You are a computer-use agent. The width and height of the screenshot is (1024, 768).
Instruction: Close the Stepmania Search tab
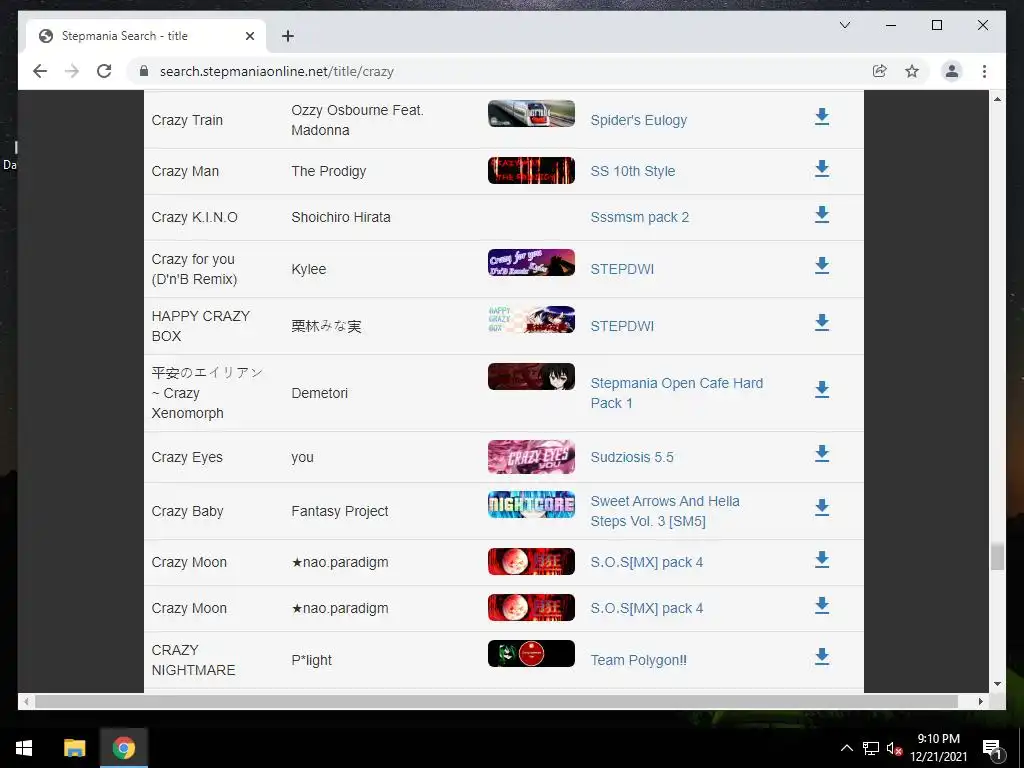point(249,36)
